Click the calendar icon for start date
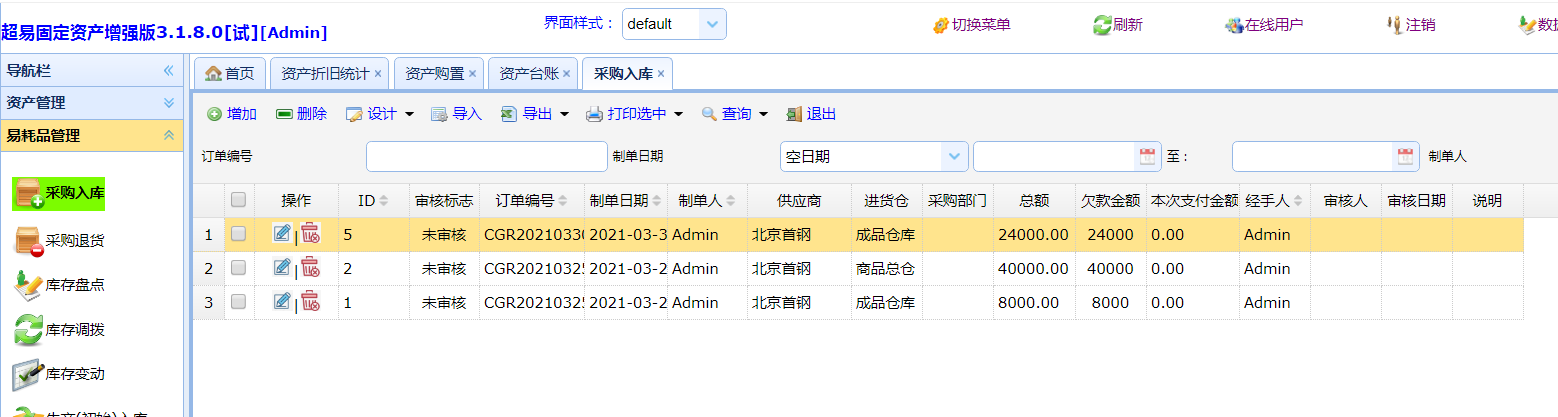Image resolution: width=1558 pixels, height=417 pixels. (x=1146, y=156)
